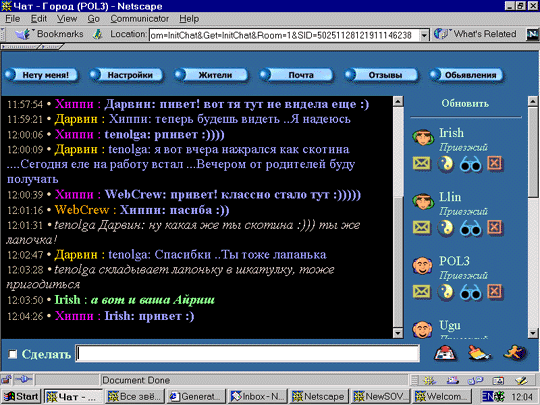Click the red X icon under Irish

pos(495,164)
